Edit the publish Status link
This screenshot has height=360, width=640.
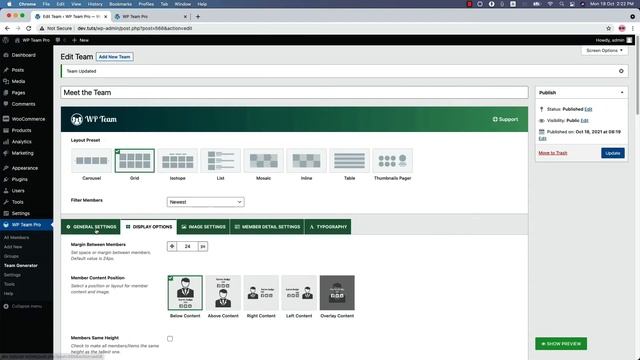pos(588,109)
